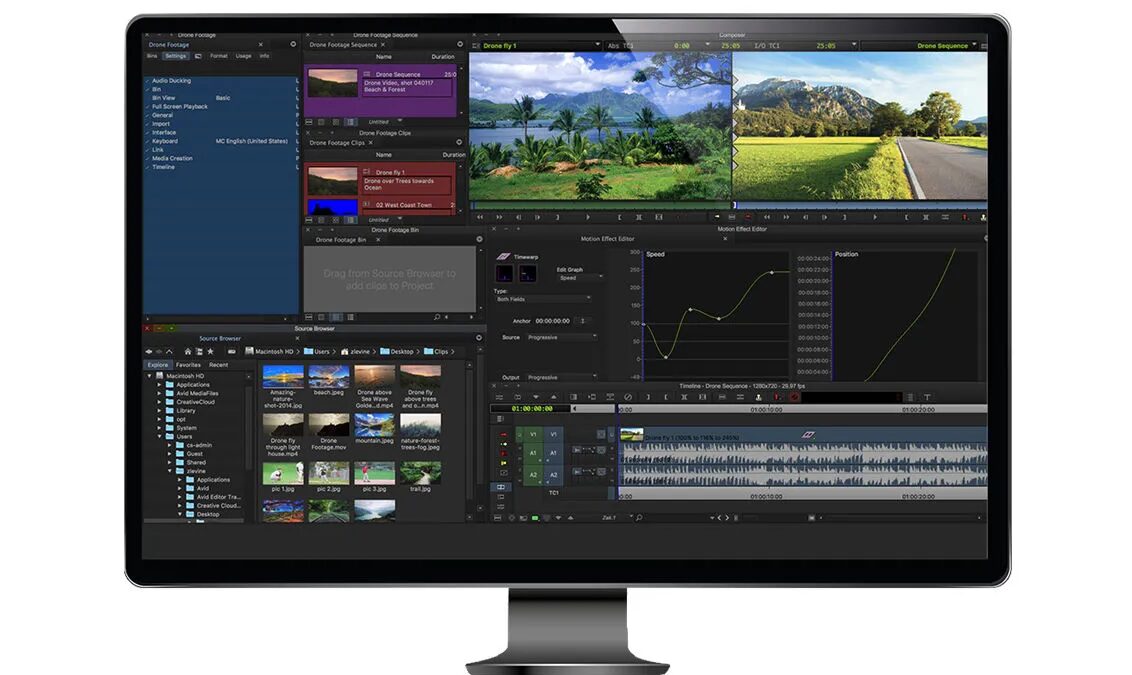Open the Edit Graph Speed dropdown
Viewport: 1132px width, 675px height.
pos(580,278)
